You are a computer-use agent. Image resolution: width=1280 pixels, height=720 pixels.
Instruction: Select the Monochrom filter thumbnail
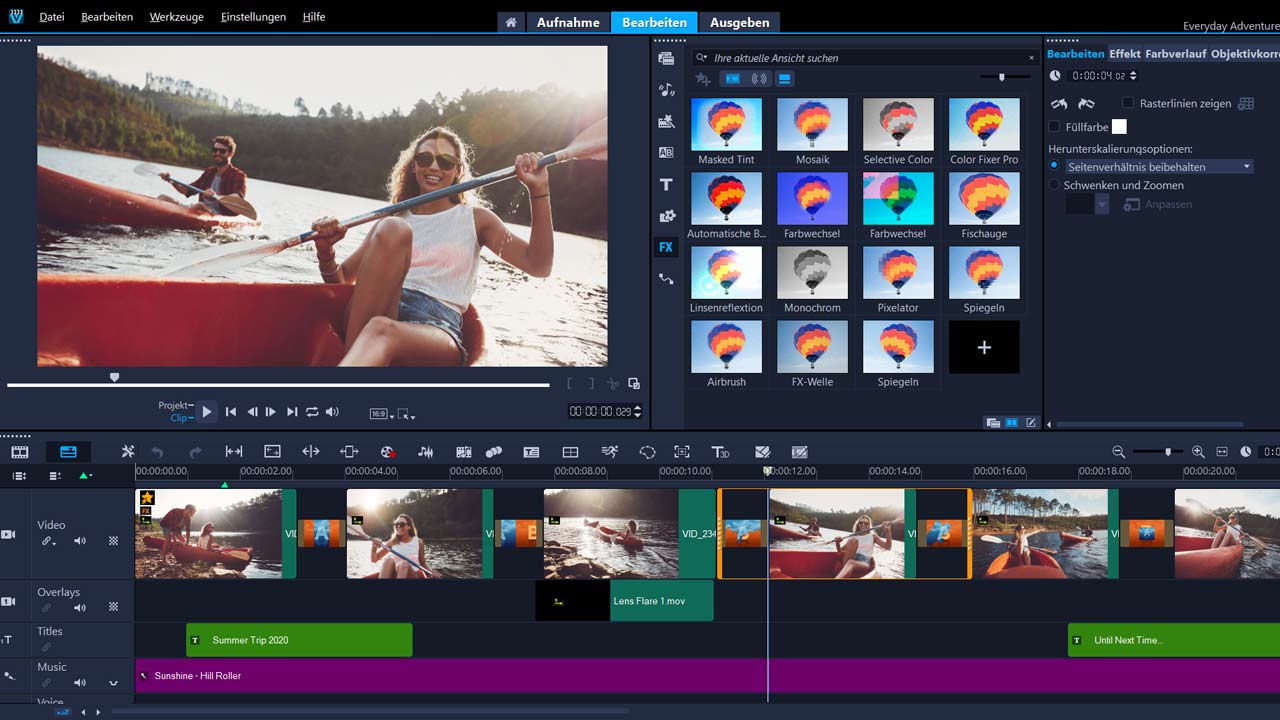[812, 273]
